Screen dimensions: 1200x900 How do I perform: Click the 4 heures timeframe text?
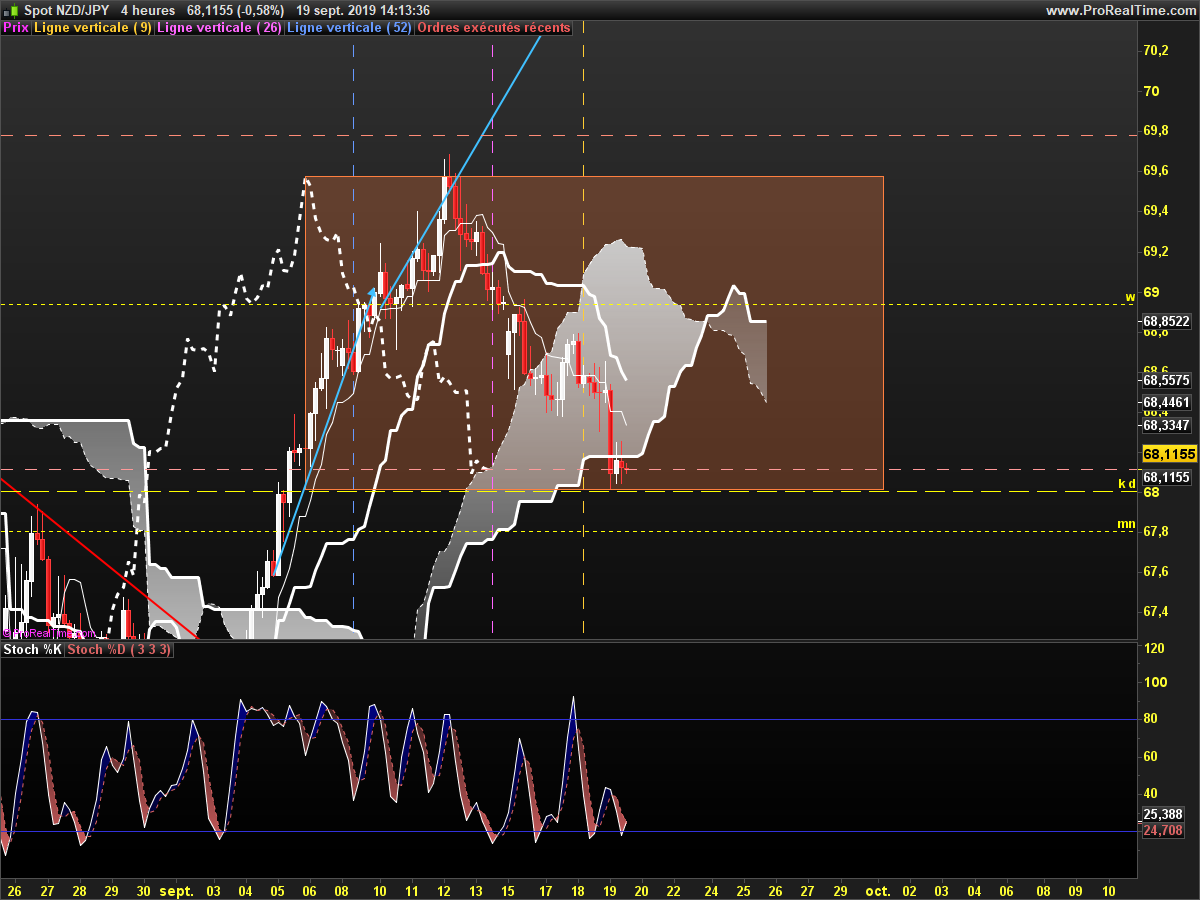[x=147, y=10]
